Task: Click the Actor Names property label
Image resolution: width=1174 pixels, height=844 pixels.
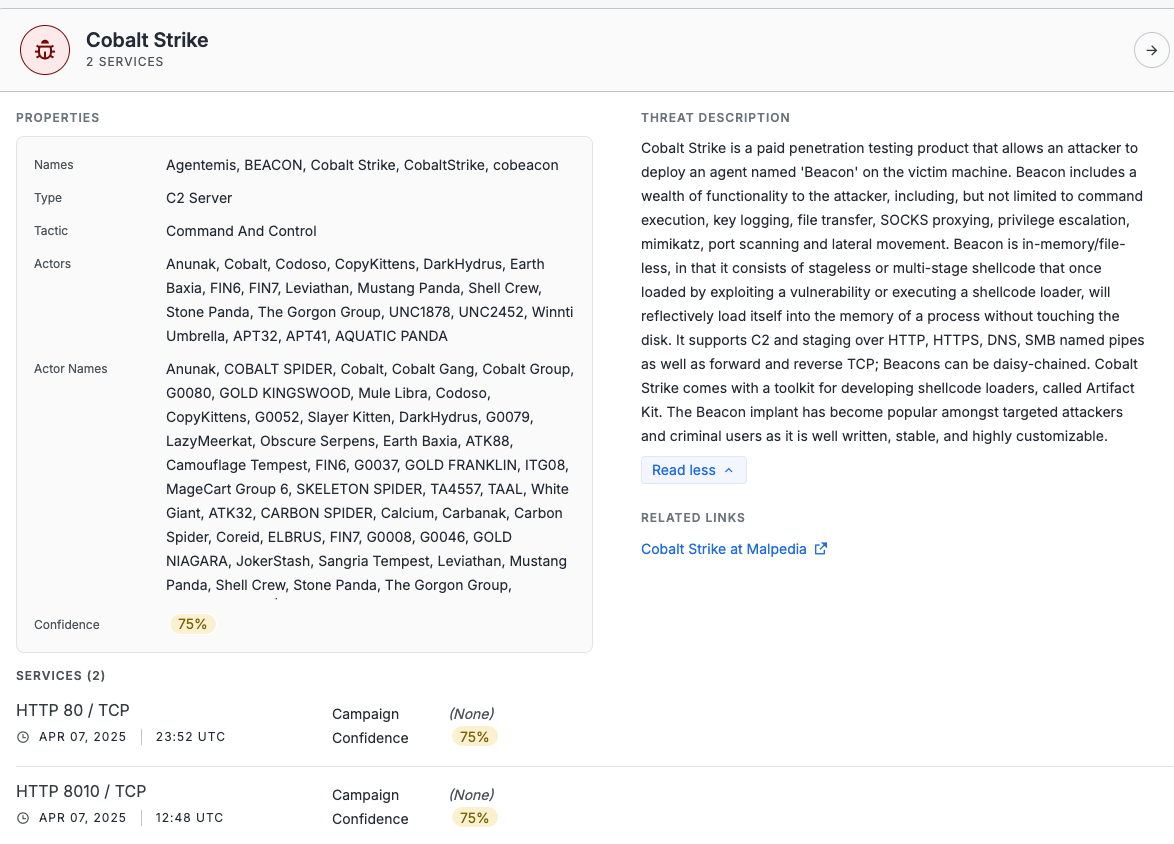Action: (70, 368)
